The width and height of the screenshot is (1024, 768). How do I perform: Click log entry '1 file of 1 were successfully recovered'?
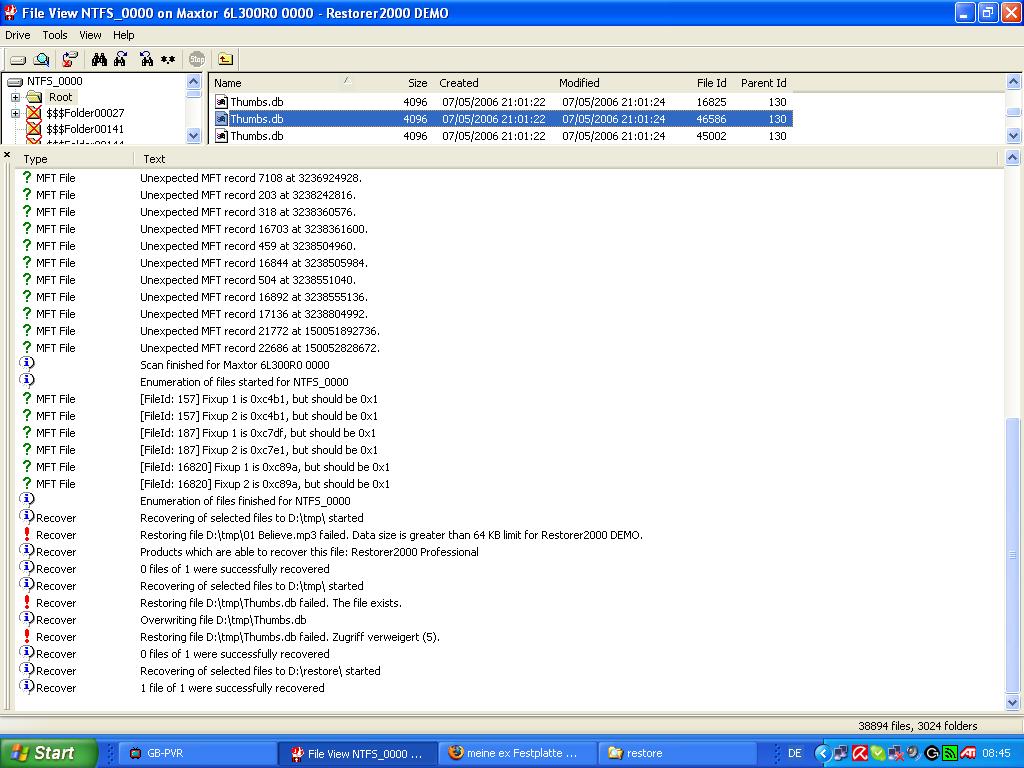[x=232, y=688]
